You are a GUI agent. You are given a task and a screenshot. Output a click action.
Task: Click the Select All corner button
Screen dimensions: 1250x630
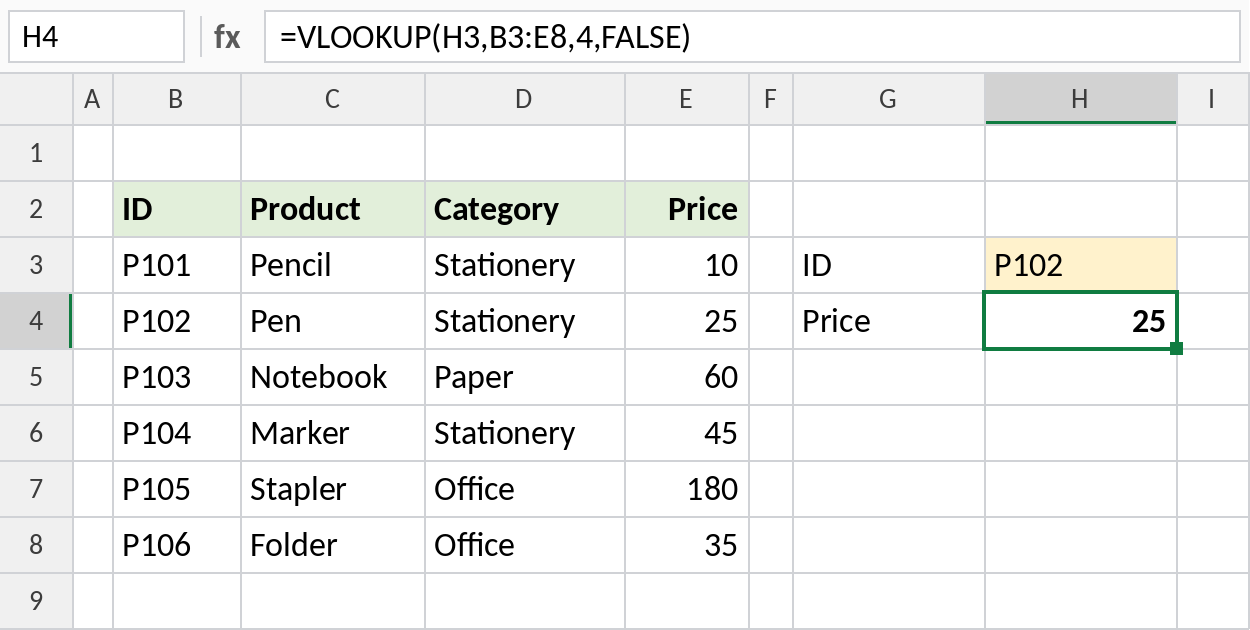click(37, 99)
